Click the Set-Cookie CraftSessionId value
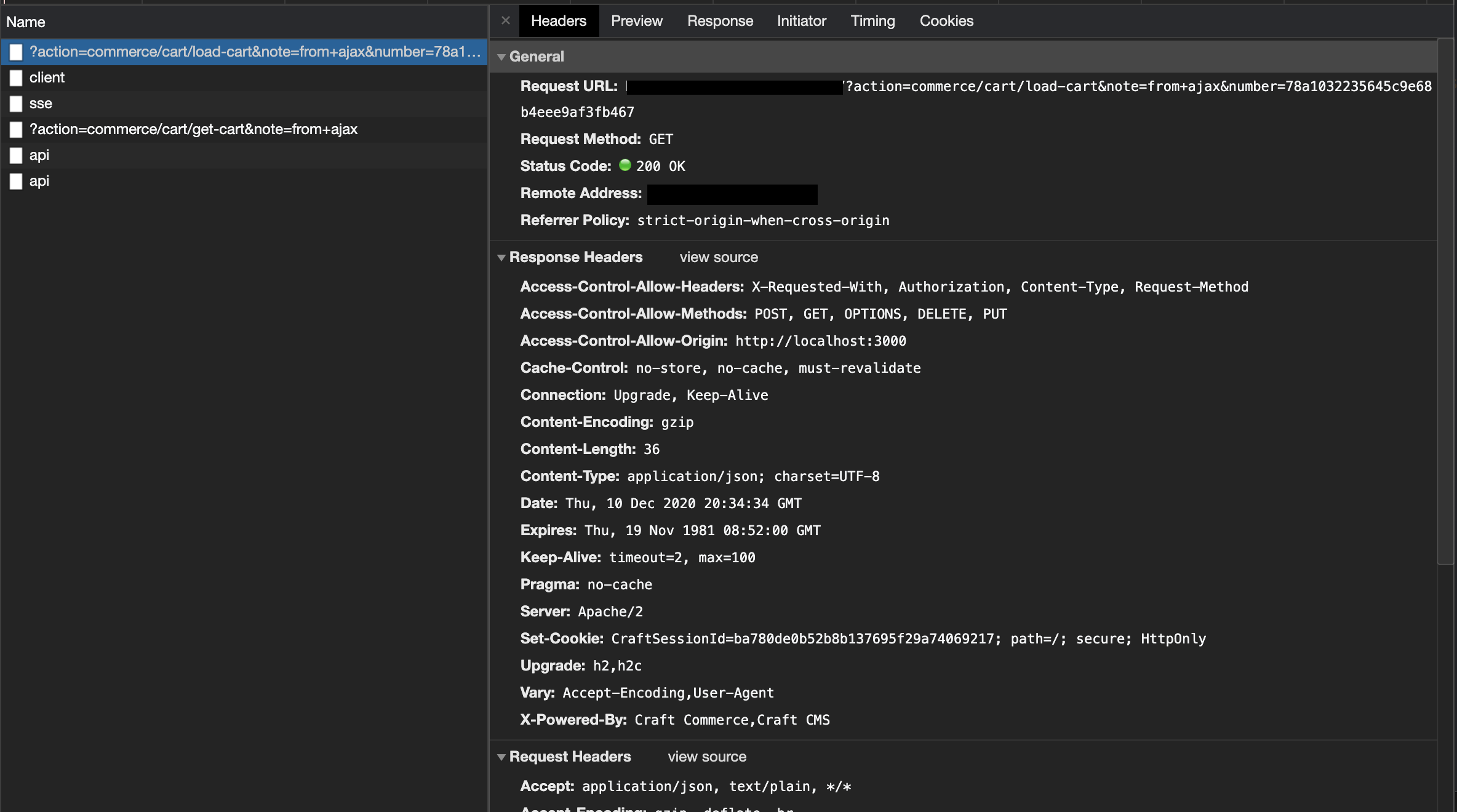 [909, 639]
